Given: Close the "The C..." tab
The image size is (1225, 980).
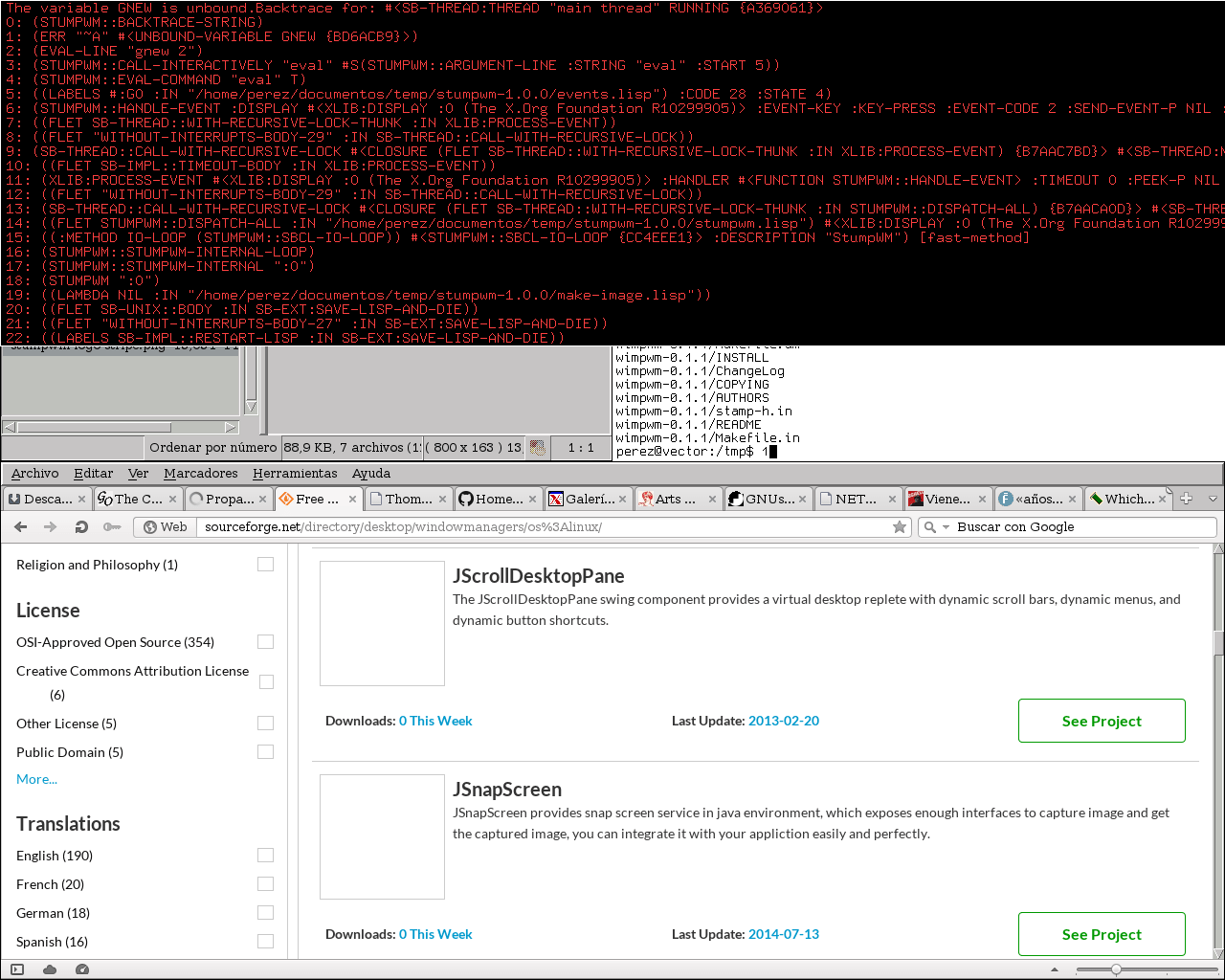Looking at the screenshot, I should coord(172,499).
